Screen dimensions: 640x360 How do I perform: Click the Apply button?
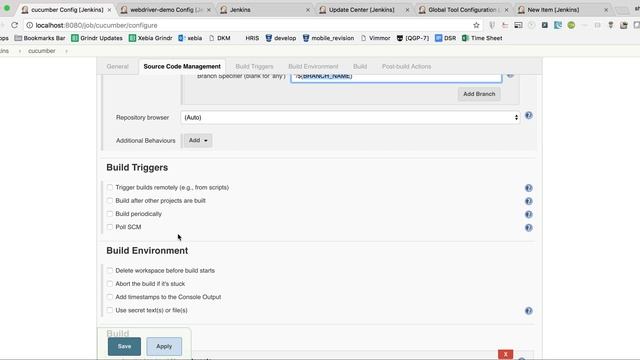[164, 346]
